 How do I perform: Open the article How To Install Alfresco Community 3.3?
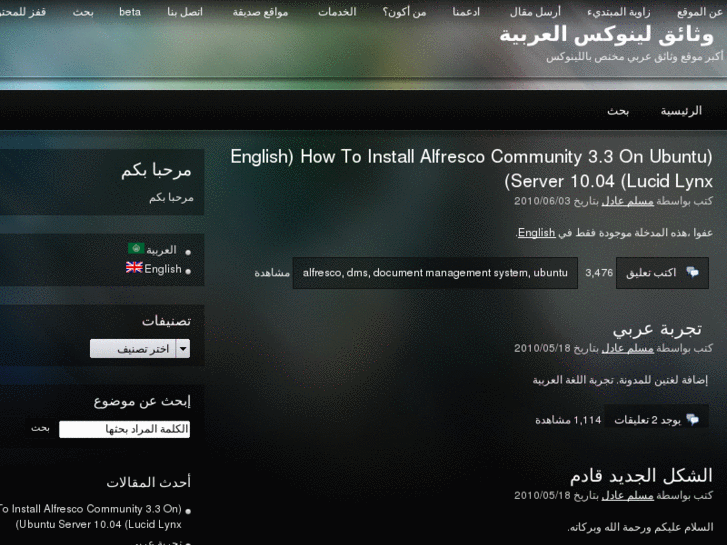pyautogui.click(x=472, y=169)
